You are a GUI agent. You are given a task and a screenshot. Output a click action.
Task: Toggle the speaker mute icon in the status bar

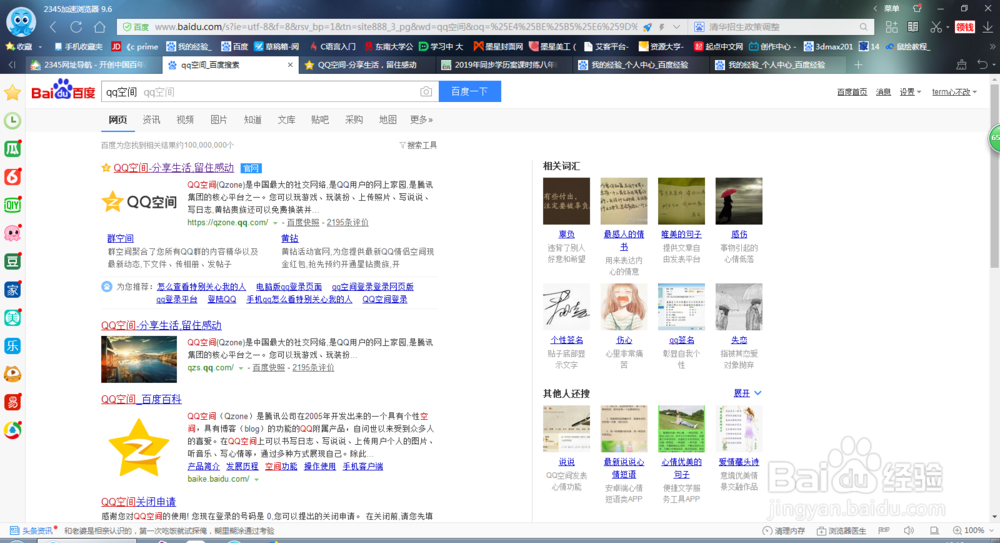[x=909, y=530]
